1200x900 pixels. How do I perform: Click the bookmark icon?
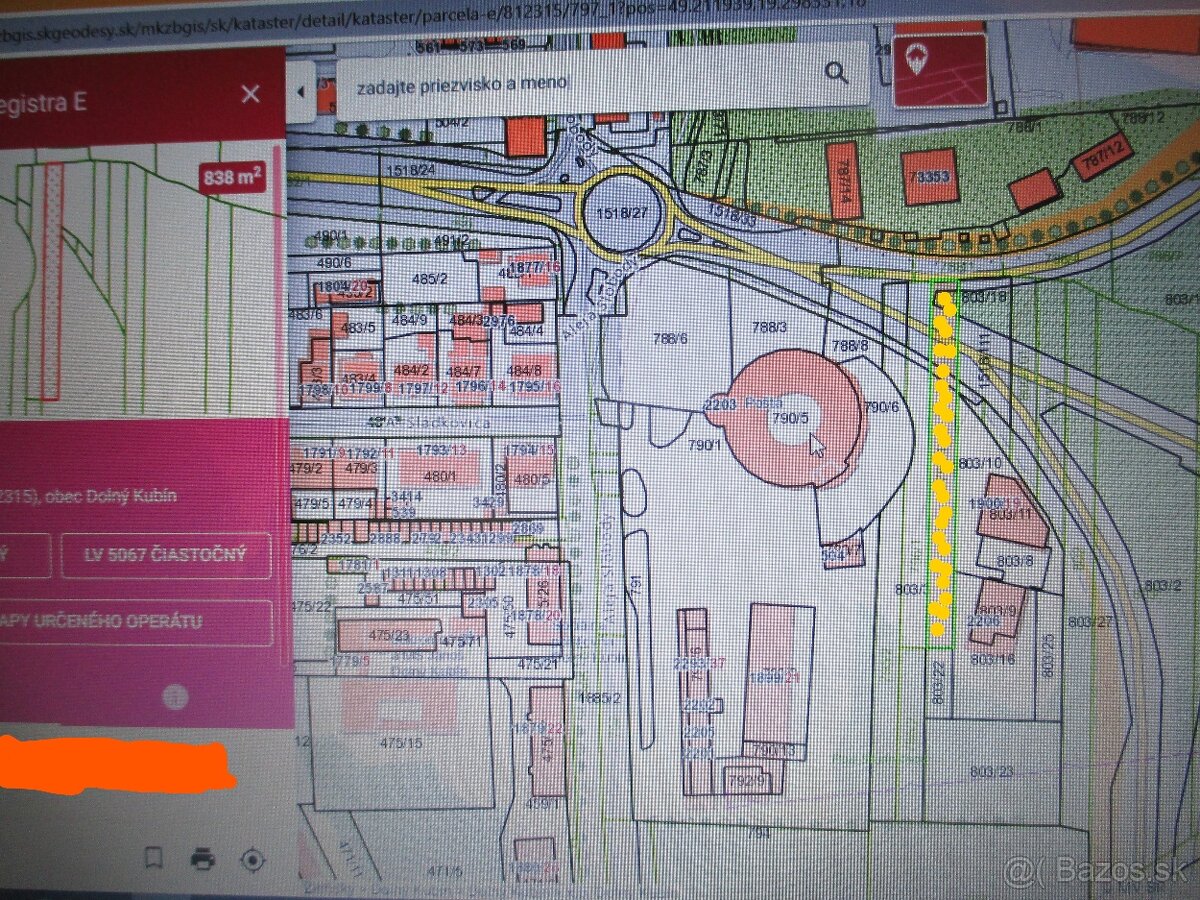153,858
